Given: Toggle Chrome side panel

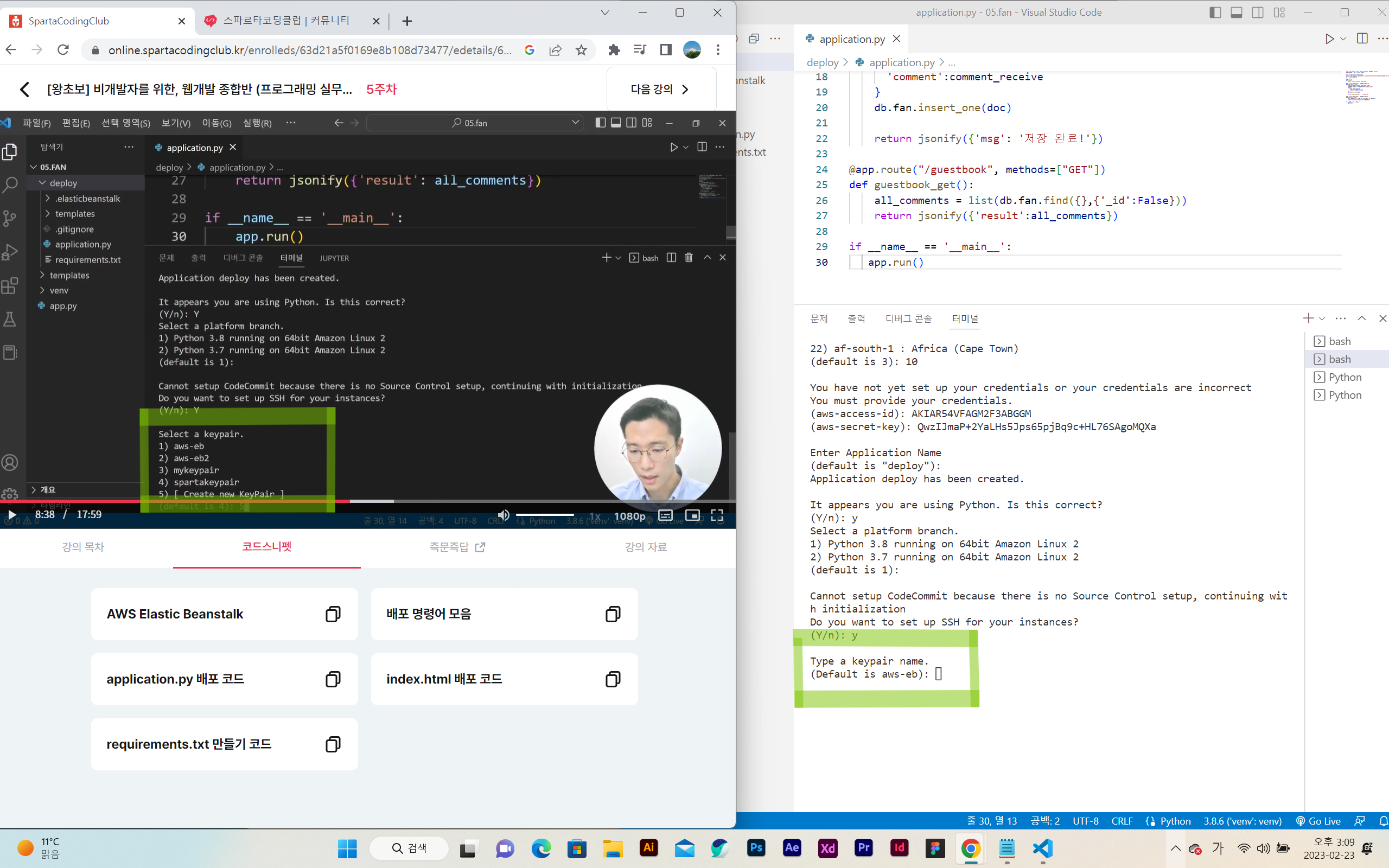Looking at the screenshot, I should pyautogui.click(x=666, y=50).
